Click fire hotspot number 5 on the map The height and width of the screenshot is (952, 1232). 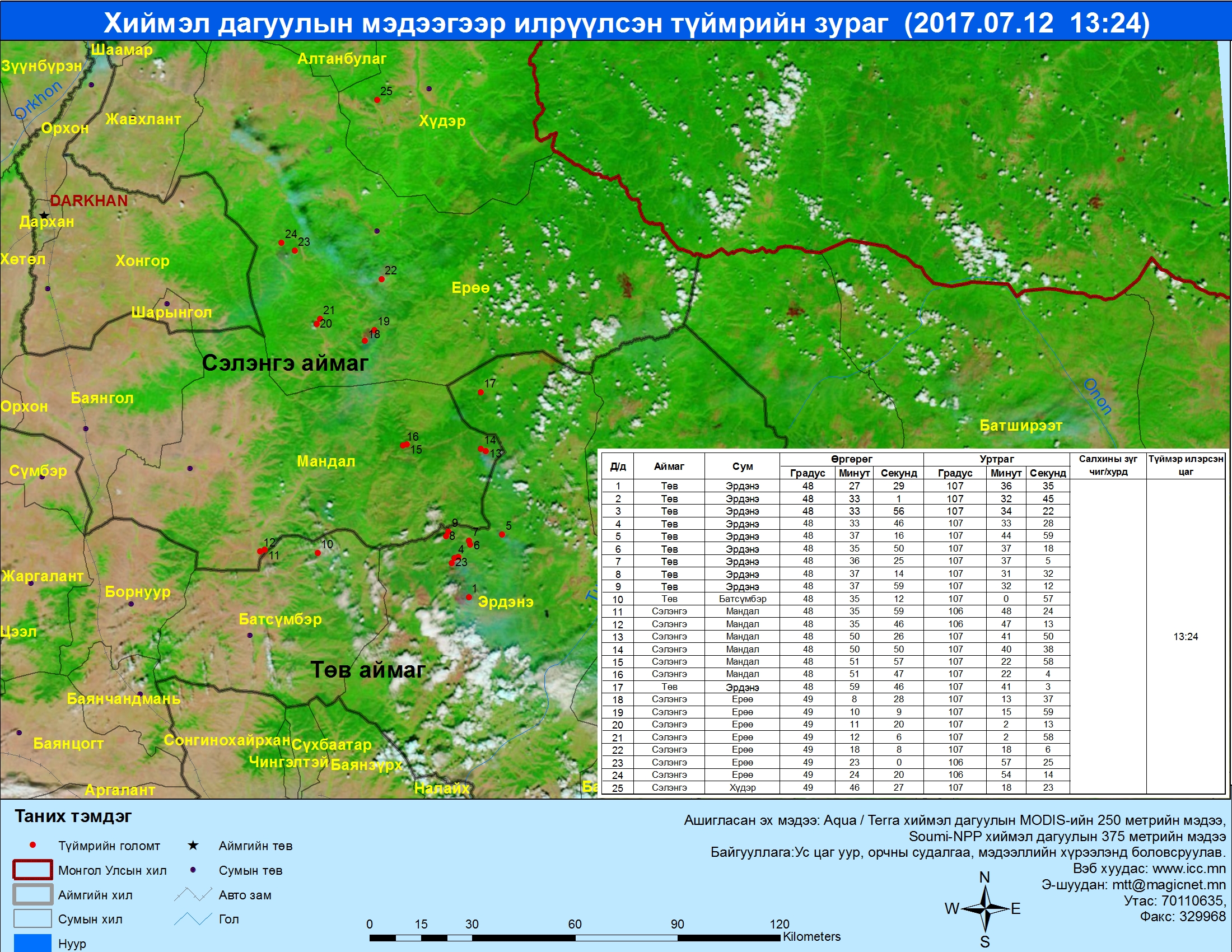(x=502, y=534)
